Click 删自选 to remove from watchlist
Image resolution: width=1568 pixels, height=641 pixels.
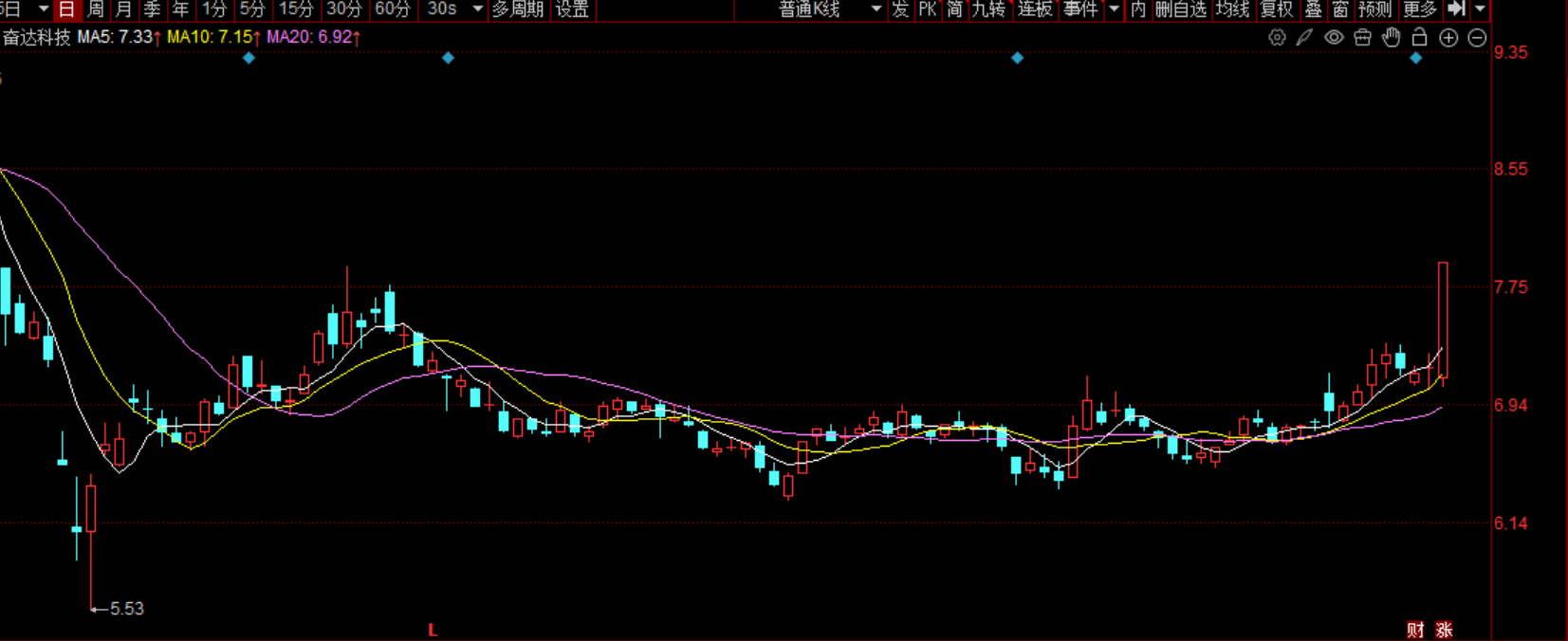click(1181, 9)
